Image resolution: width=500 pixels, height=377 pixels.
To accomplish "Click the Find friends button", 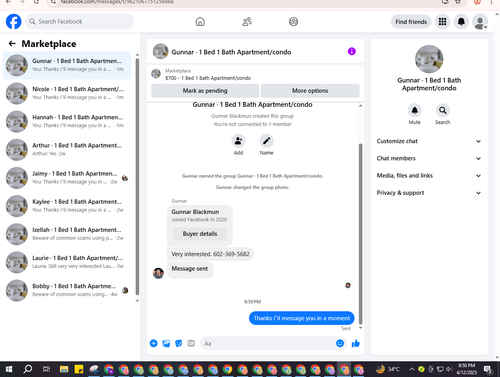I will pyautogui.click(x=411, y=22).
